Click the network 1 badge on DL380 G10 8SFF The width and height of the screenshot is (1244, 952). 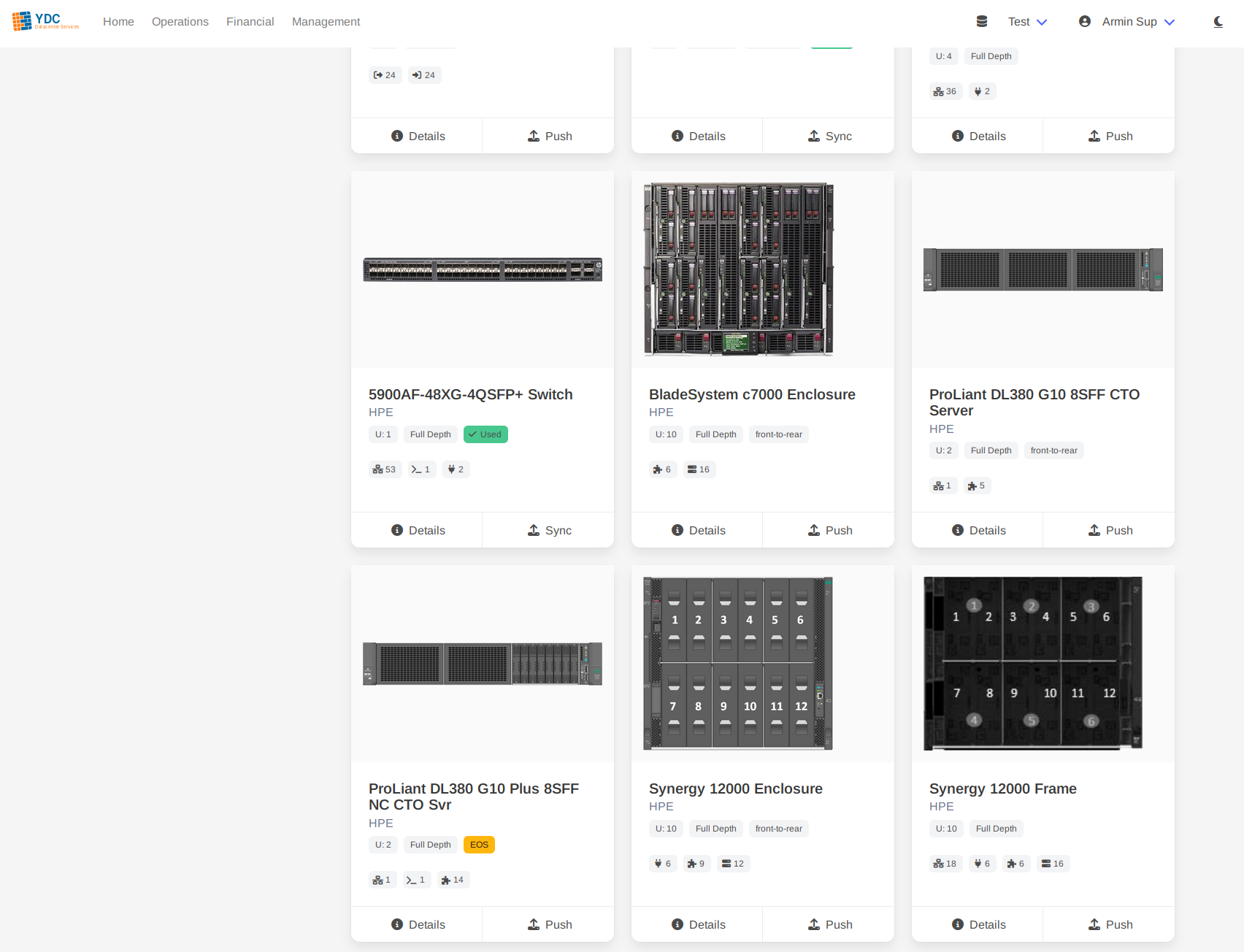[x=942, y=485]
